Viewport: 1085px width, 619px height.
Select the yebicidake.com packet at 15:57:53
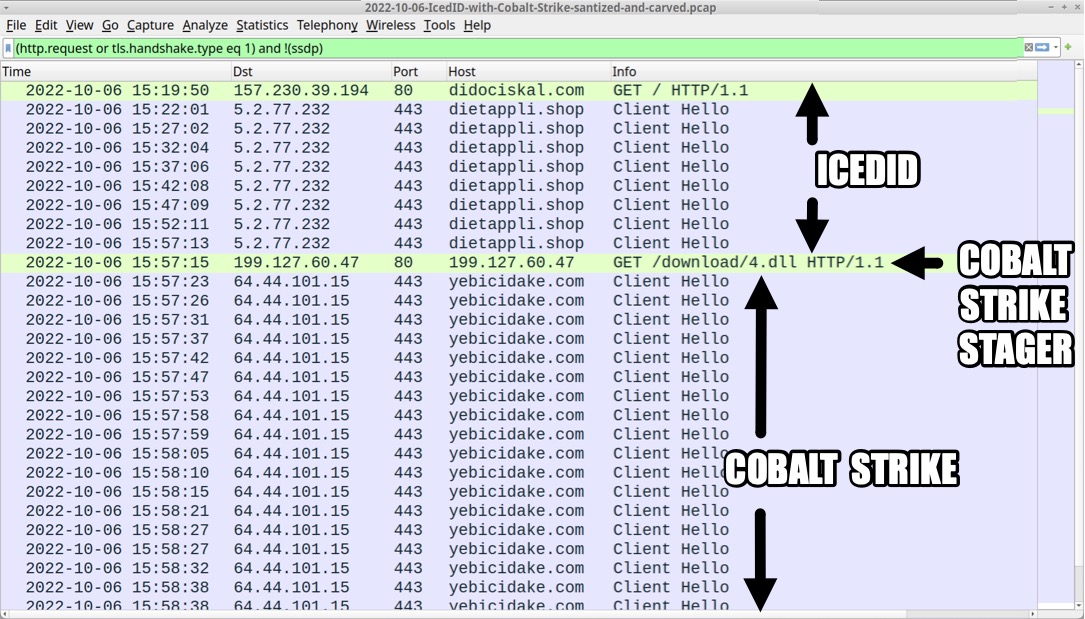click(518, 396)
